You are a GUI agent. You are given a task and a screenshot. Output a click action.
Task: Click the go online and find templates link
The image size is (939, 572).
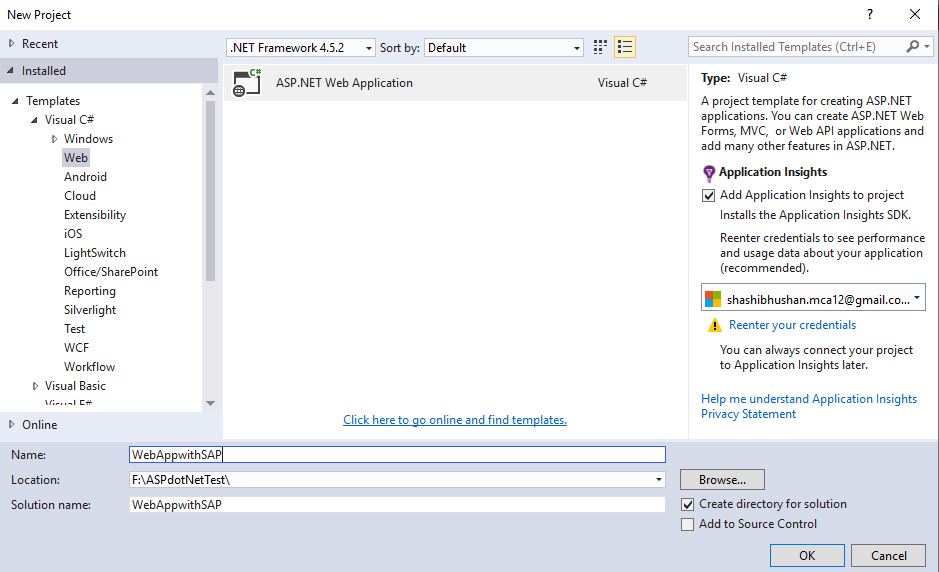pyautogui.click(x=455, y=420)
